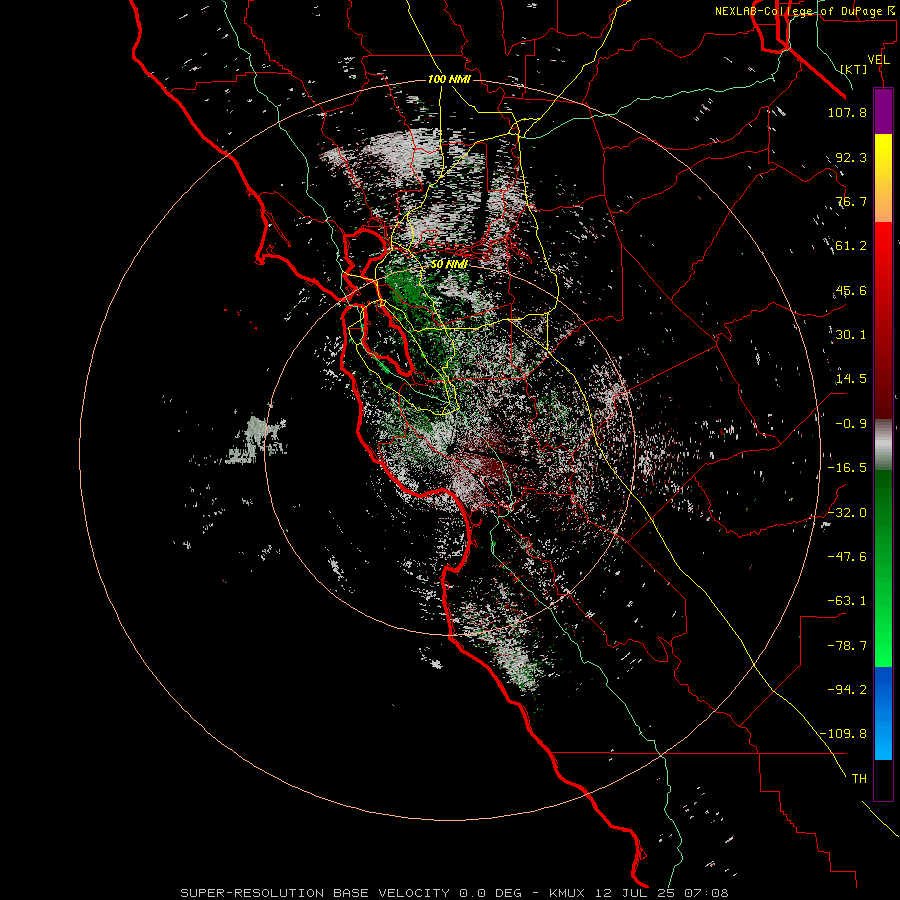
Task: Pick the gray near-zero segment of velocity scale
Action: [883, 445]
